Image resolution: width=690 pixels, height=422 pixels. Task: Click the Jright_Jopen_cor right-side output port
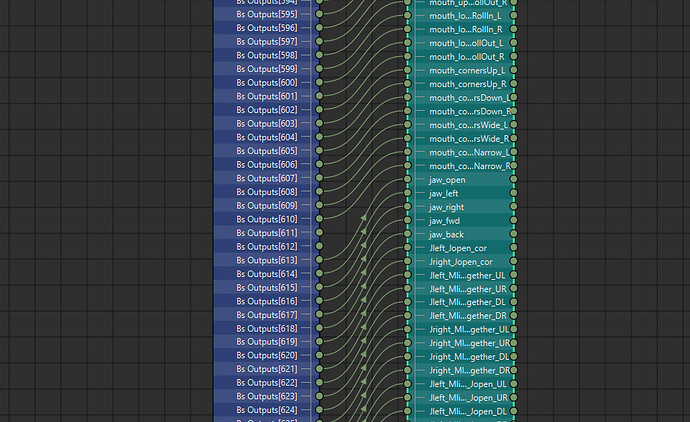point(513,261)
